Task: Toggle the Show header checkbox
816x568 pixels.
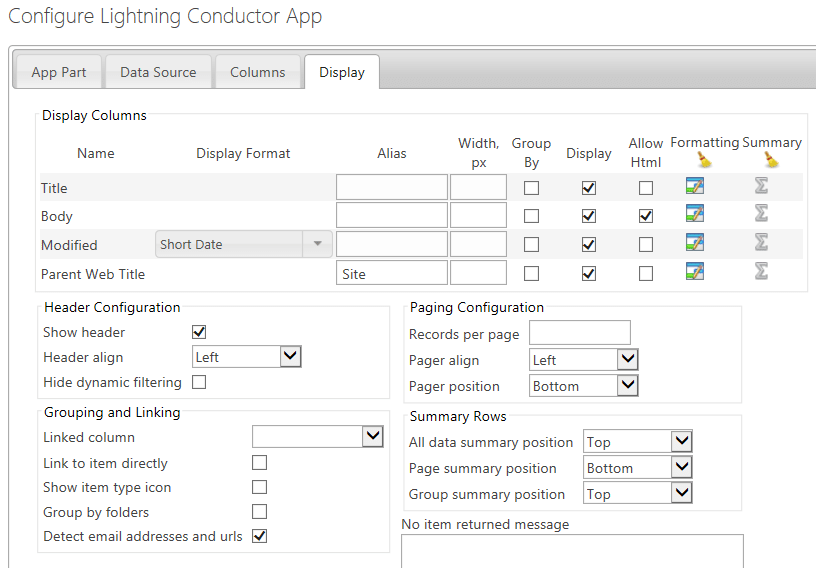Action: (199, 332)
